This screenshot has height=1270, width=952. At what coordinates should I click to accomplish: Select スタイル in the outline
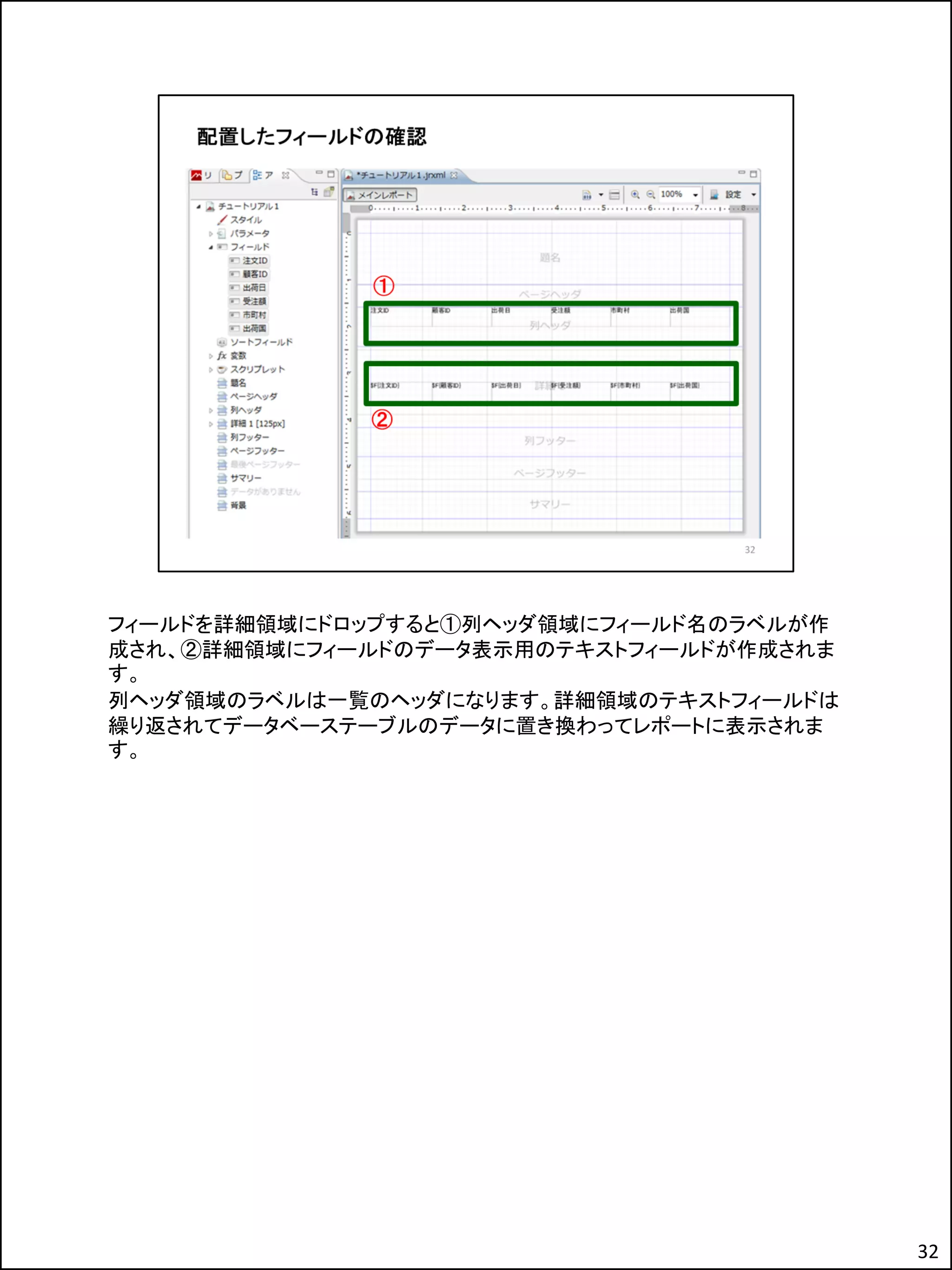246,220
